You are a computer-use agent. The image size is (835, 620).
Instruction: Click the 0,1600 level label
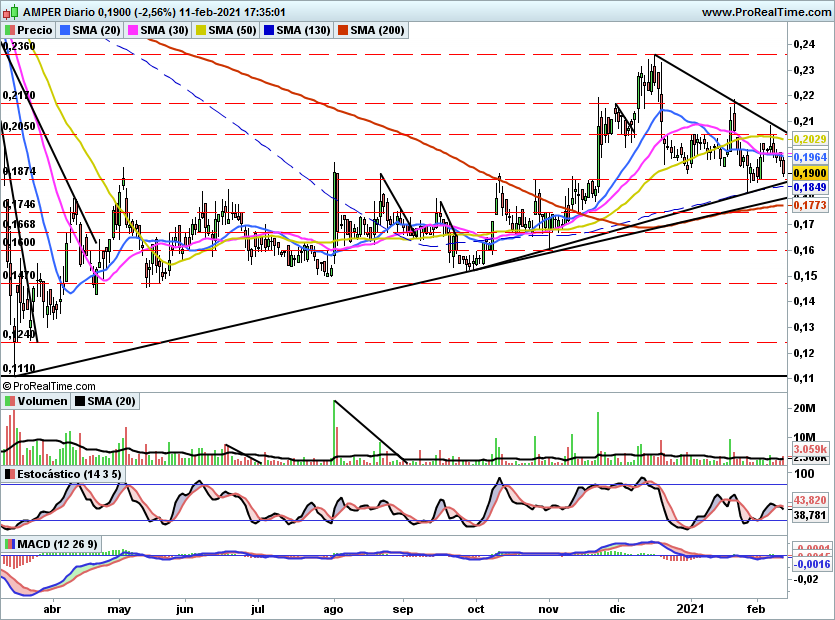[19, 242]
